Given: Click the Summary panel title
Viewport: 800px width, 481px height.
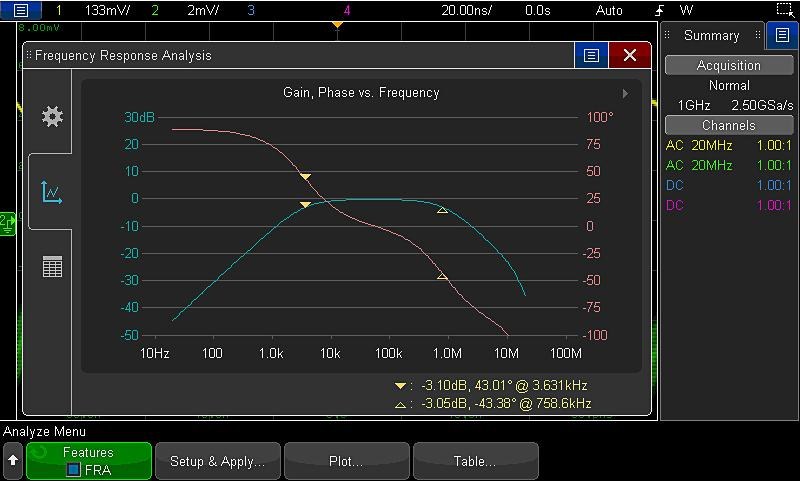Looking at the screenshot, I should point(711,36).
